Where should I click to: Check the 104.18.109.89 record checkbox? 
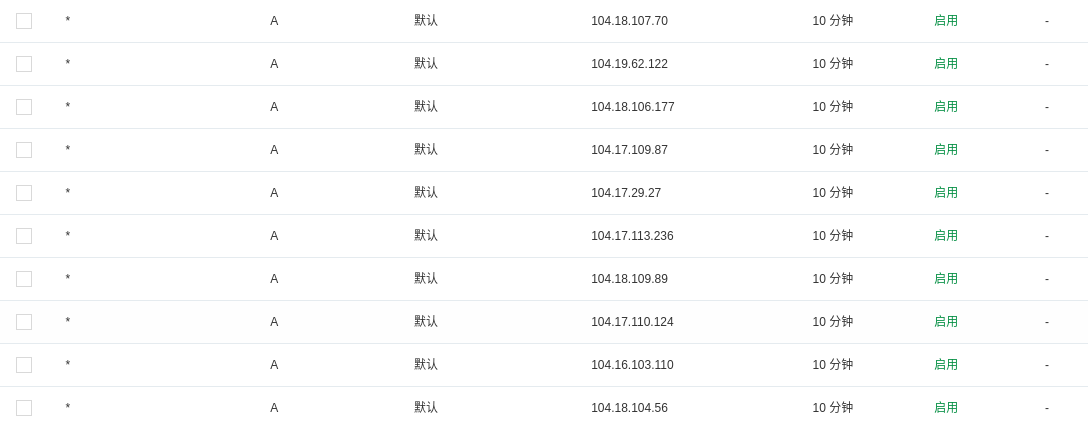pos(24,279)
